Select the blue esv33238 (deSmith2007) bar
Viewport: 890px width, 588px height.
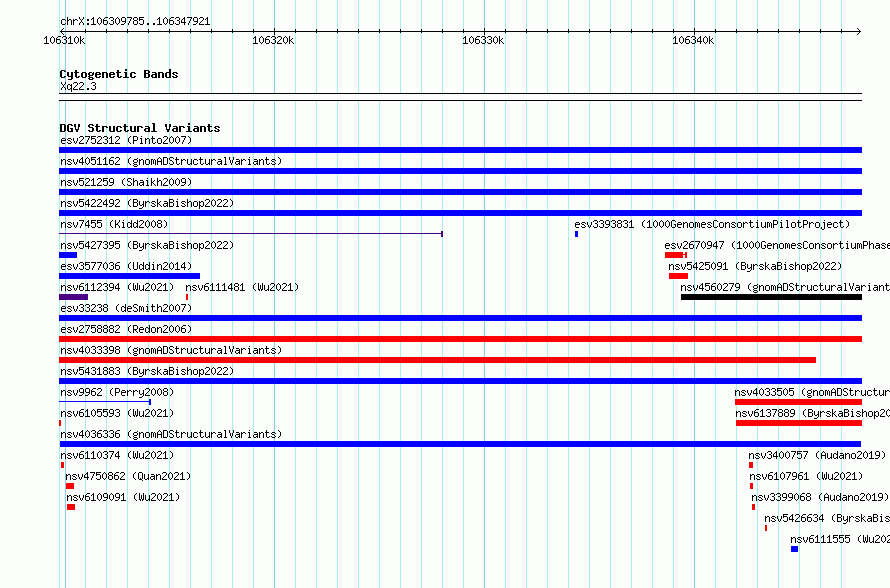(460, 318)
